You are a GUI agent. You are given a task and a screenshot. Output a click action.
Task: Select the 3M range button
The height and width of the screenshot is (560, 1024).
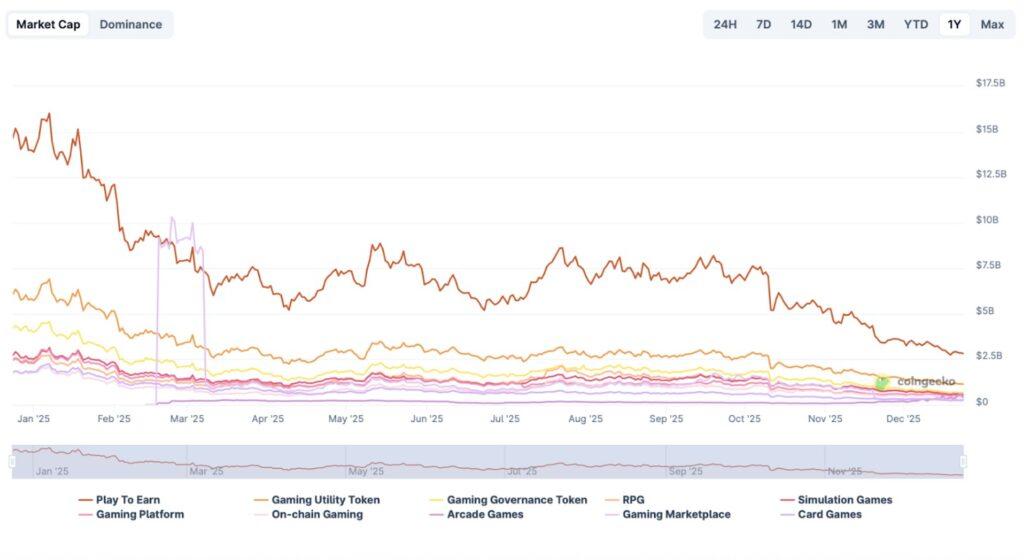[x=875, y=24]
